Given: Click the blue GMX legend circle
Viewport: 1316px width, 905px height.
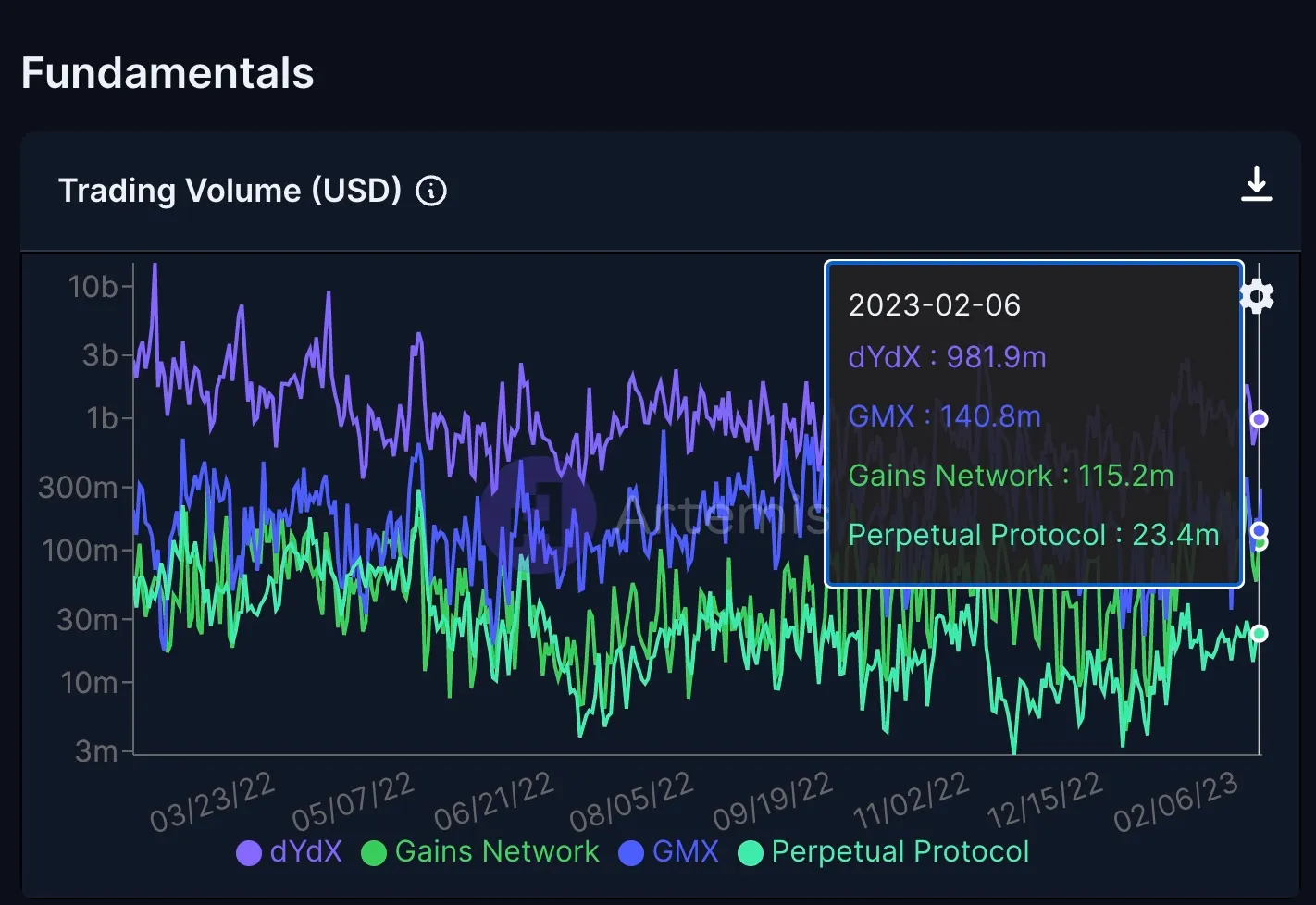Looking at the screenshot, I should pyautogui.click(x=631, y=852).
